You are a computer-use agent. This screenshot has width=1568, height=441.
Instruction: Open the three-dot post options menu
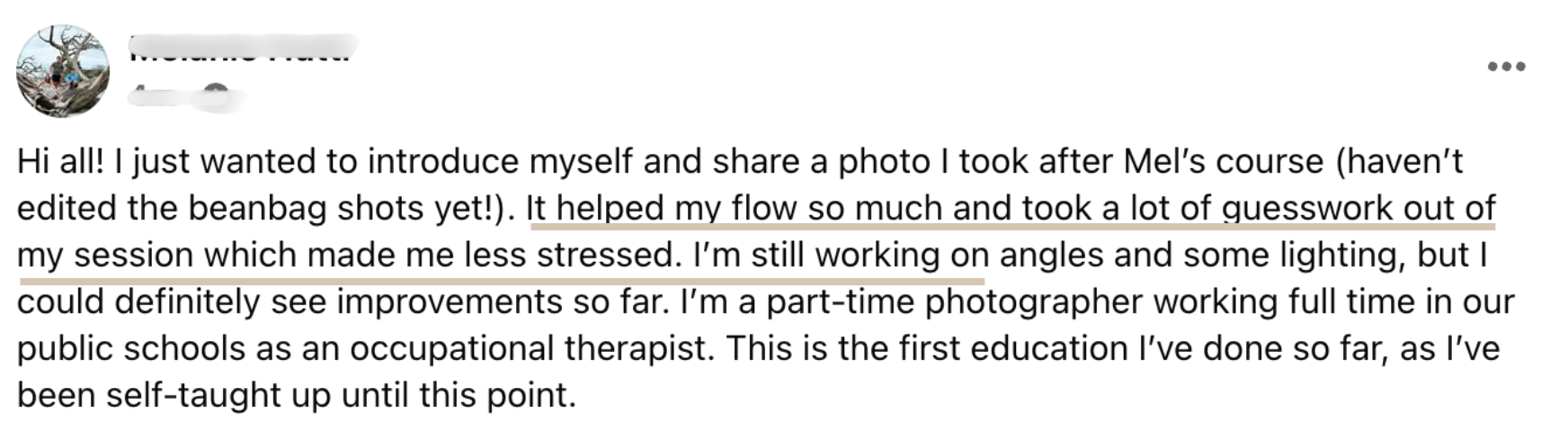pyautogui.click(x=1507, y=67)
